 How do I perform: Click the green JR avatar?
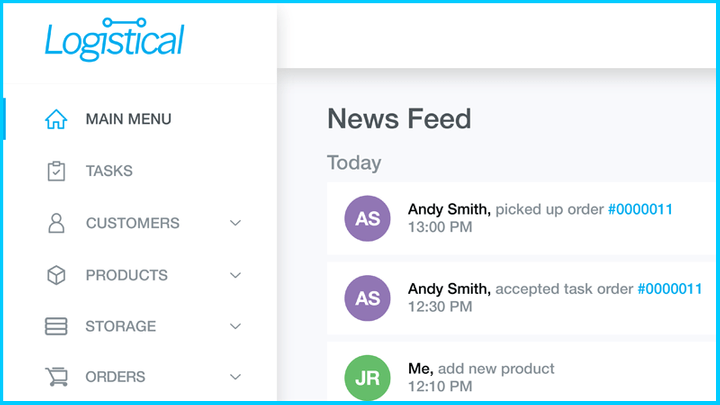[x=368, y=378]
